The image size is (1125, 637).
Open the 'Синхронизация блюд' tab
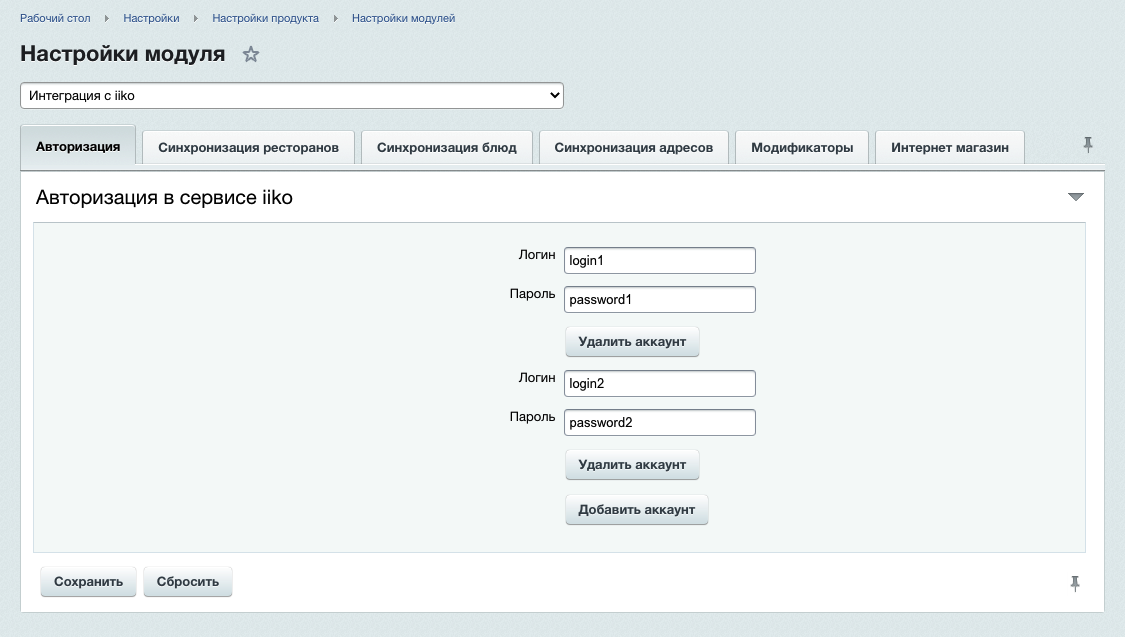tap(446, 147)
